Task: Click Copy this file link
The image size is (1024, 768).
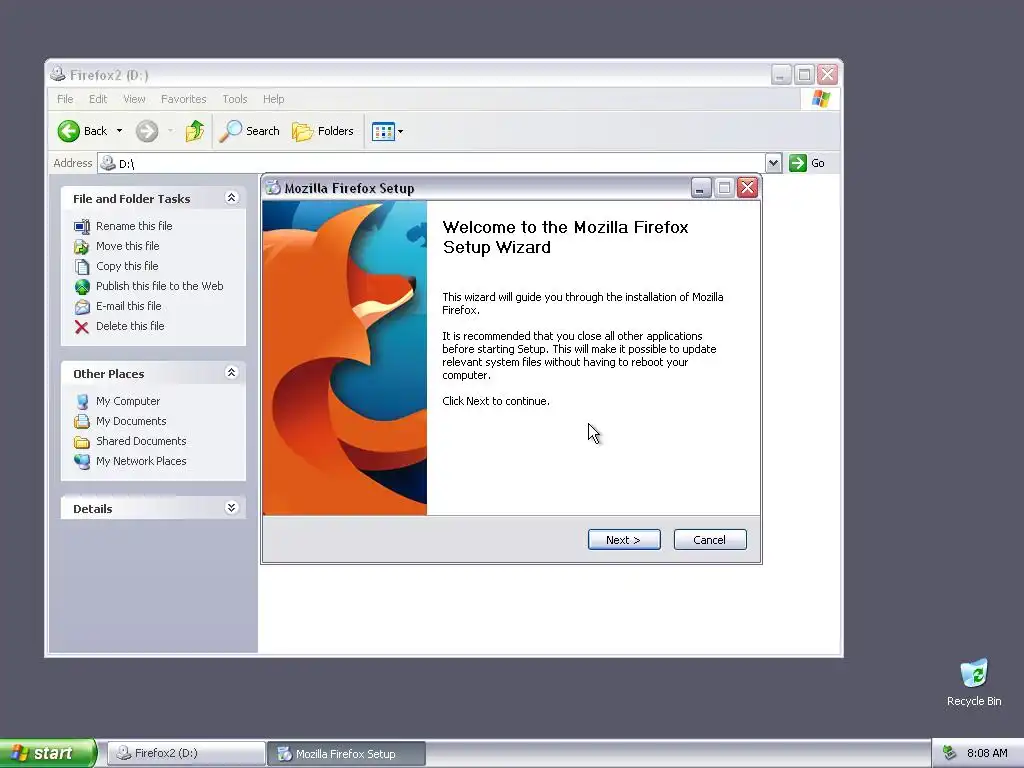Action: pos(127,266)
